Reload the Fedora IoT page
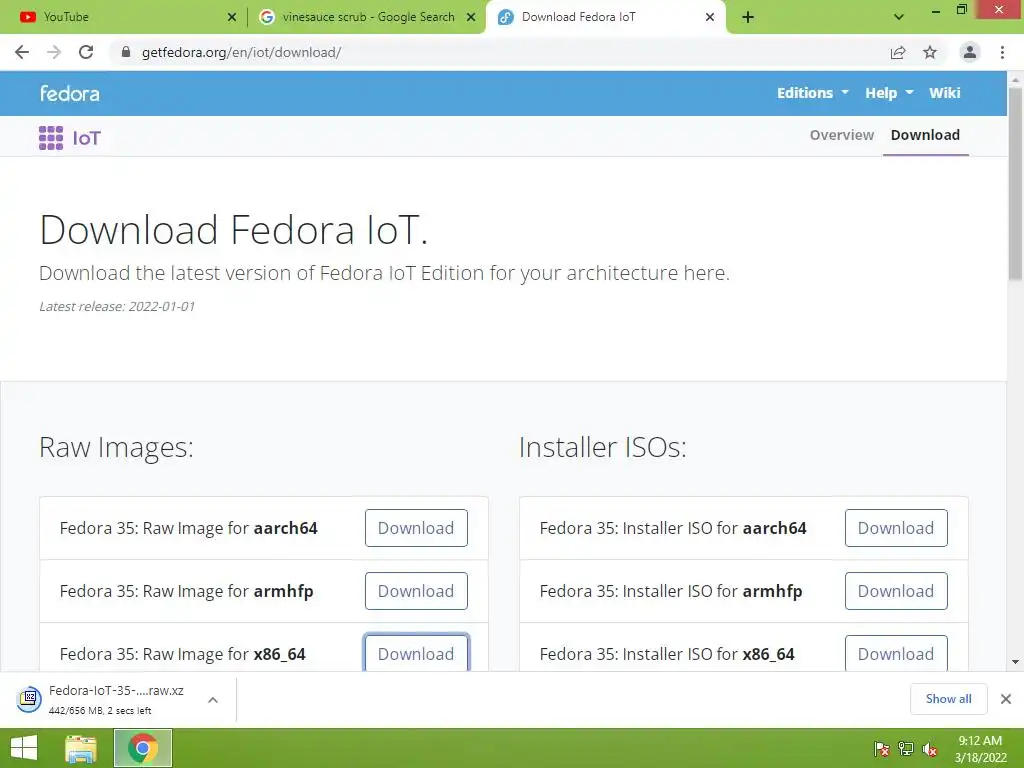 pos(86,52)
